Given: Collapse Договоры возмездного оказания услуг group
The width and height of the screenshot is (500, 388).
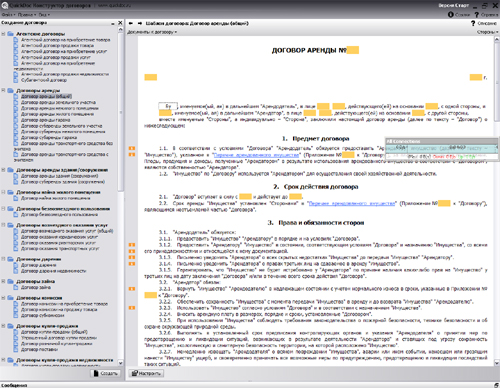Looking at the screenshot, I should [3, 225].
